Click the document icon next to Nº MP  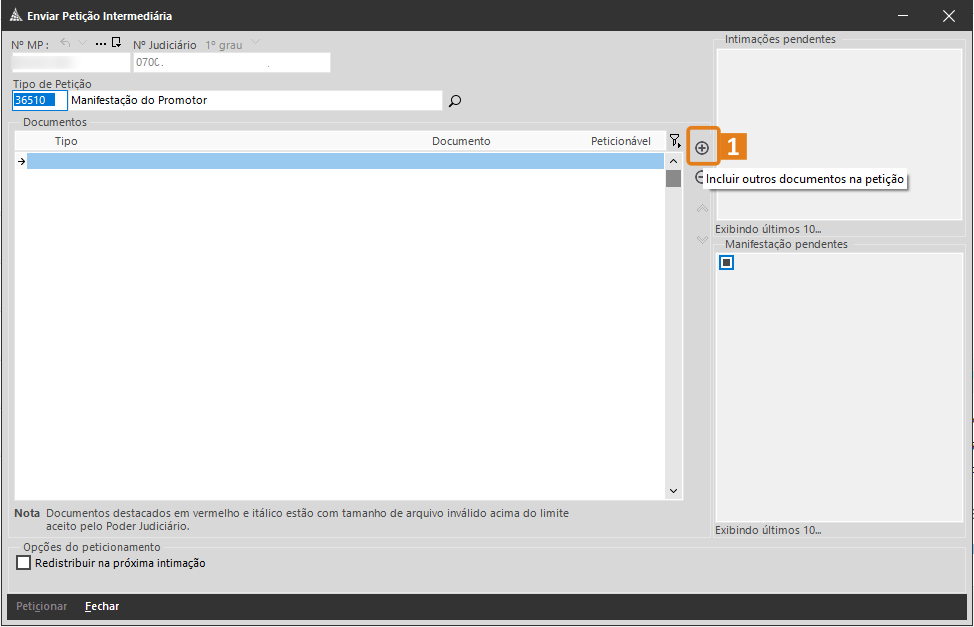(116, 43)
